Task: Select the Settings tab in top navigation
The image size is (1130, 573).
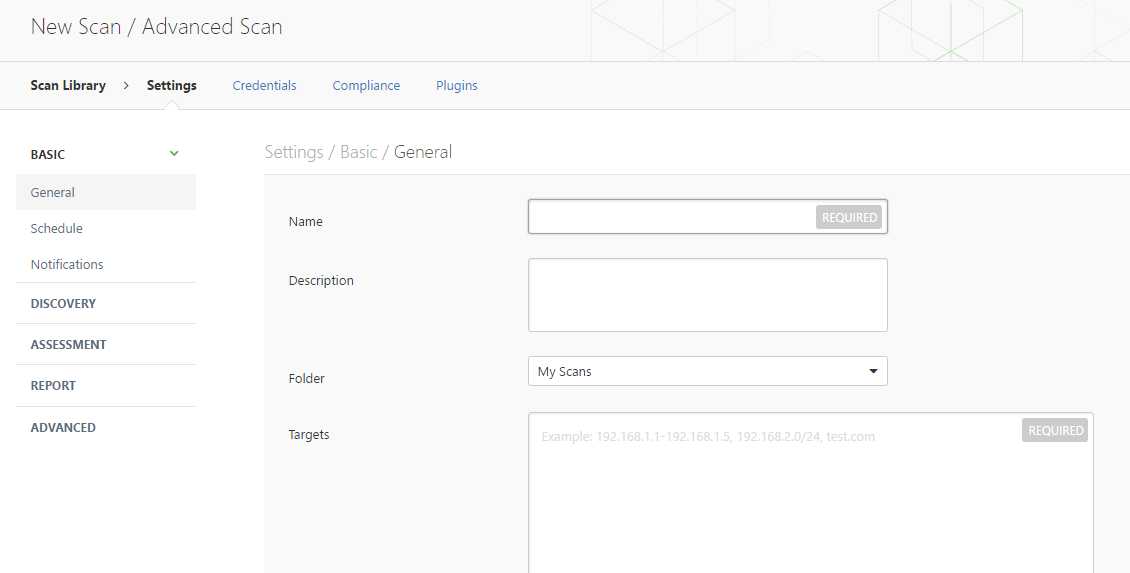Action: 172,86
